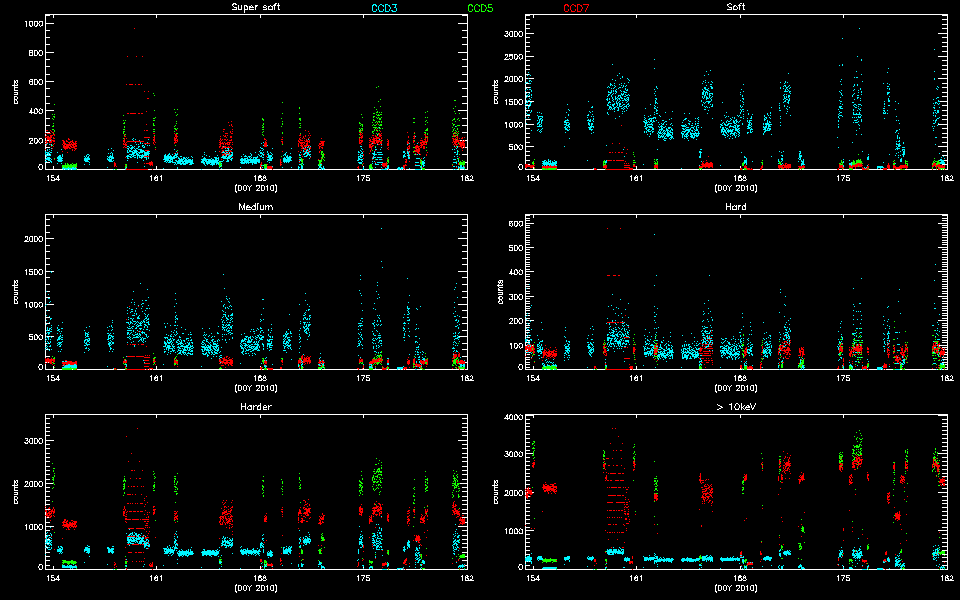960x600 pixels.
Task: Click "(DOY 2010)" label under Harder plot
Action: coord(256,588)
